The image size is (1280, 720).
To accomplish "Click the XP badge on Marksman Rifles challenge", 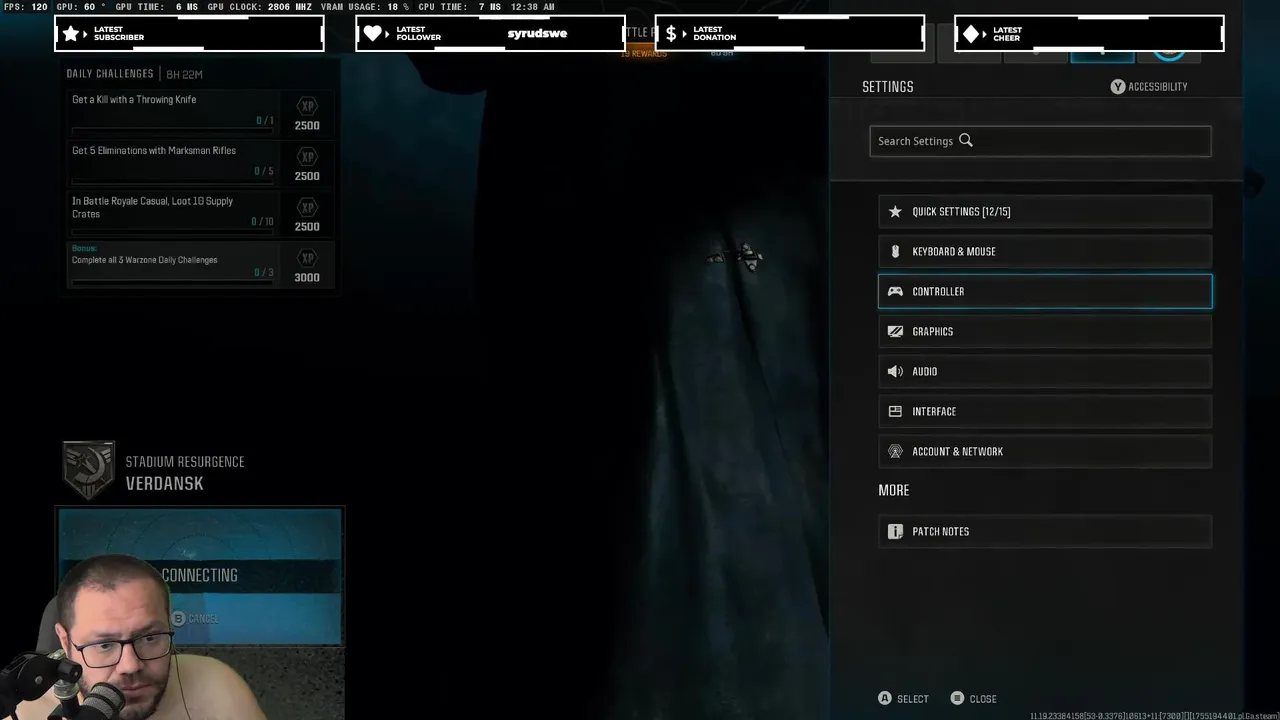I will point(307,157).
